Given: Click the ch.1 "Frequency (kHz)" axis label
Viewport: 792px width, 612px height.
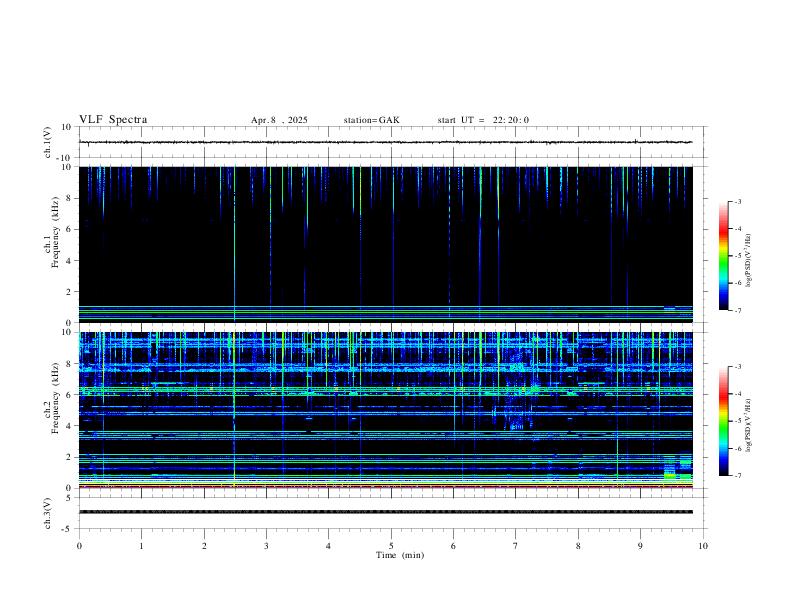Looking at the screenshot, I should tap(55, 232).
